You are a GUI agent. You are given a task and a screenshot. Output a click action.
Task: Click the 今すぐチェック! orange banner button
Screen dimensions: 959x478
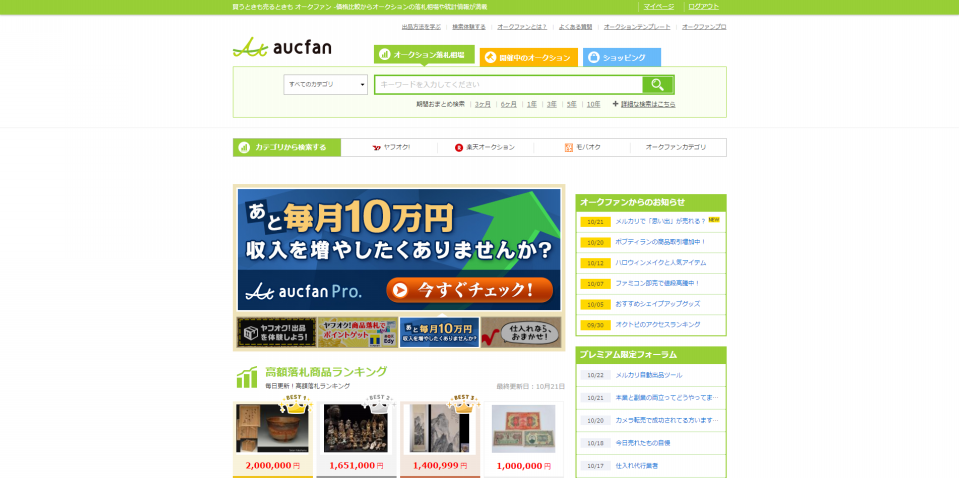(x=469, y=290)
